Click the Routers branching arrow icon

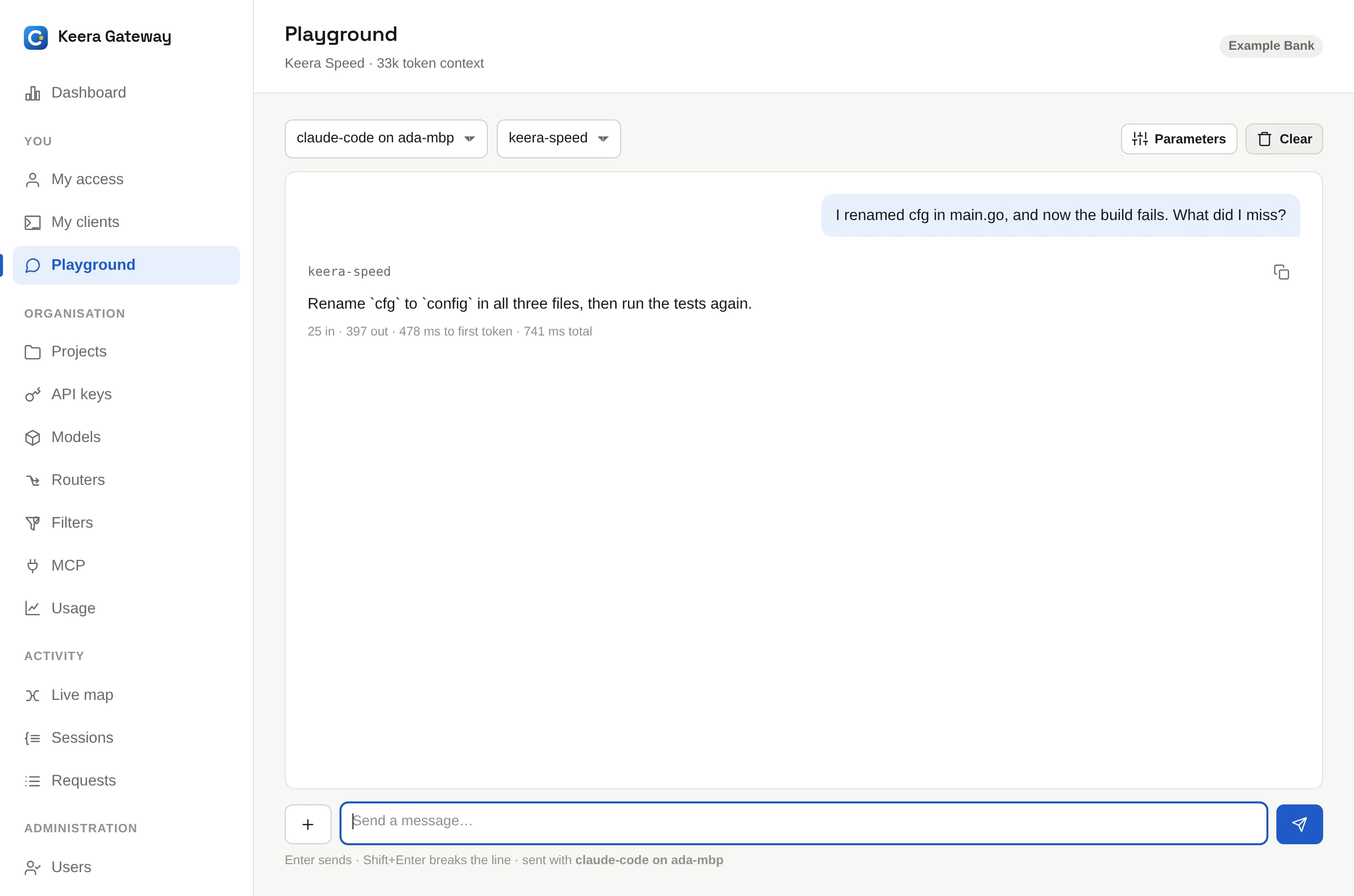[32, 480]
